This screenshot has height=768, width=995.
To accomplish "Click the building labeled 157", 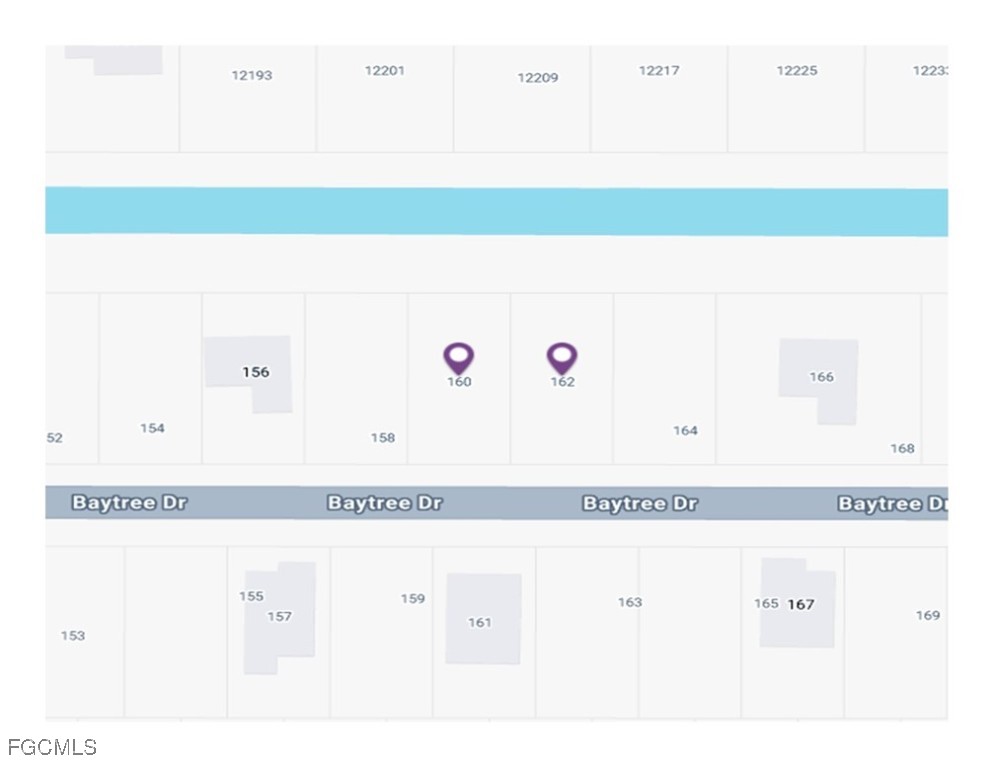I will point(280,617).
